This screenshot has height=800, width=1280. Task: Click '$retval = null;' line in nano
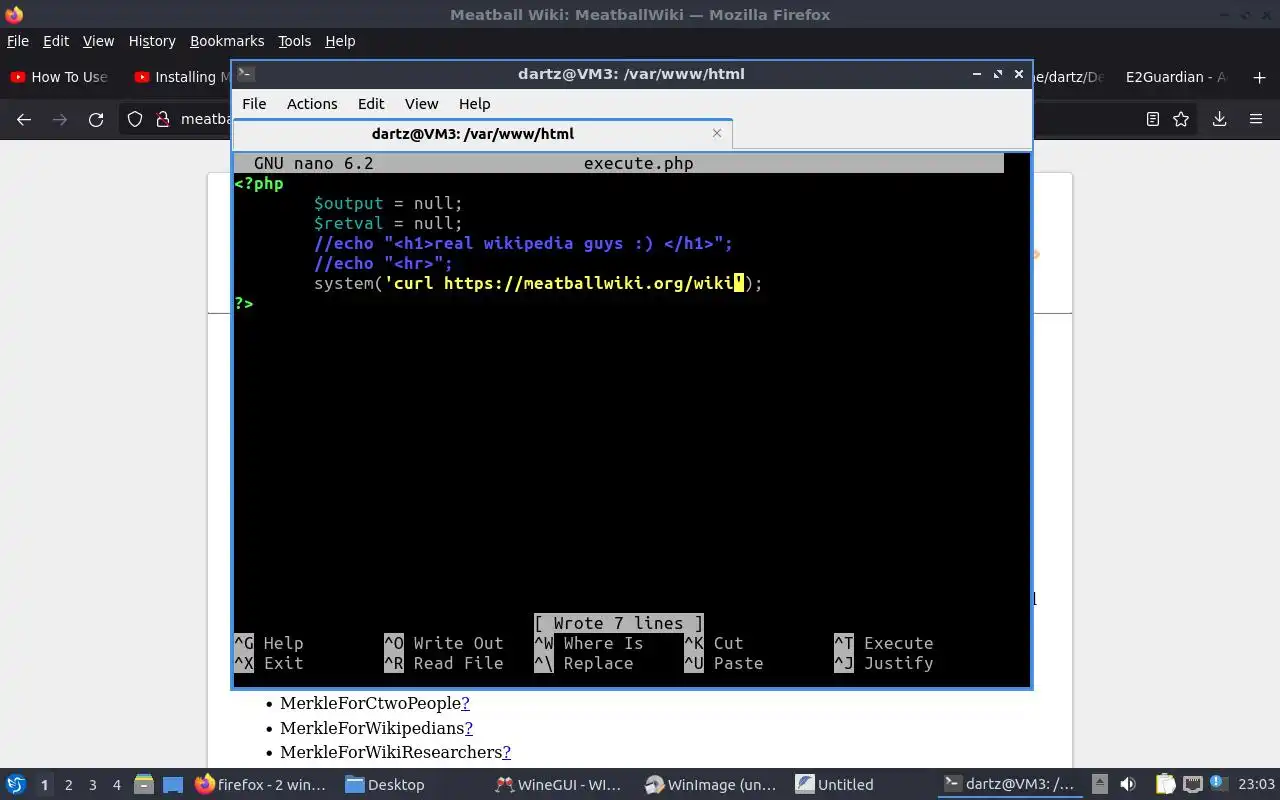[388, 223]
